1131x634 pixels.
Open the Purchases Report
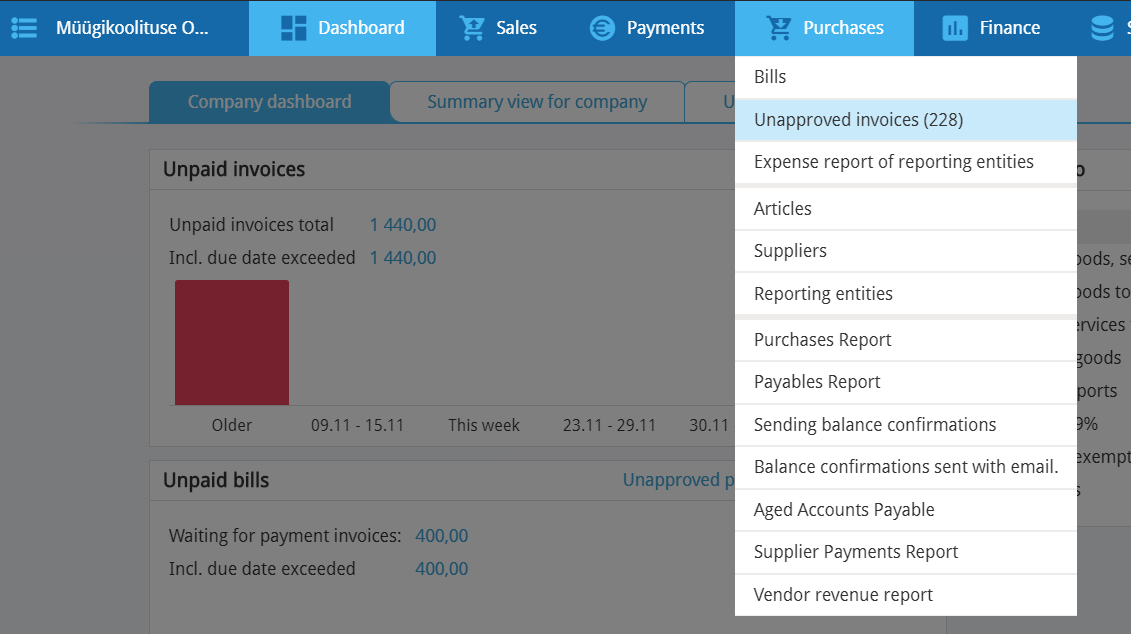coord(906,340)
